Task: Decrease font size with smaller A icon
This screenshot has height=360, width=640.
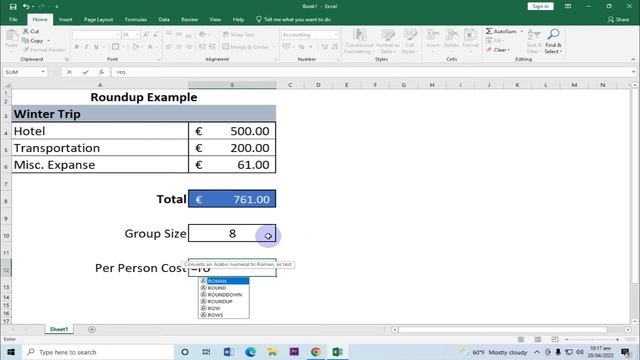Action: pos(156,35)
